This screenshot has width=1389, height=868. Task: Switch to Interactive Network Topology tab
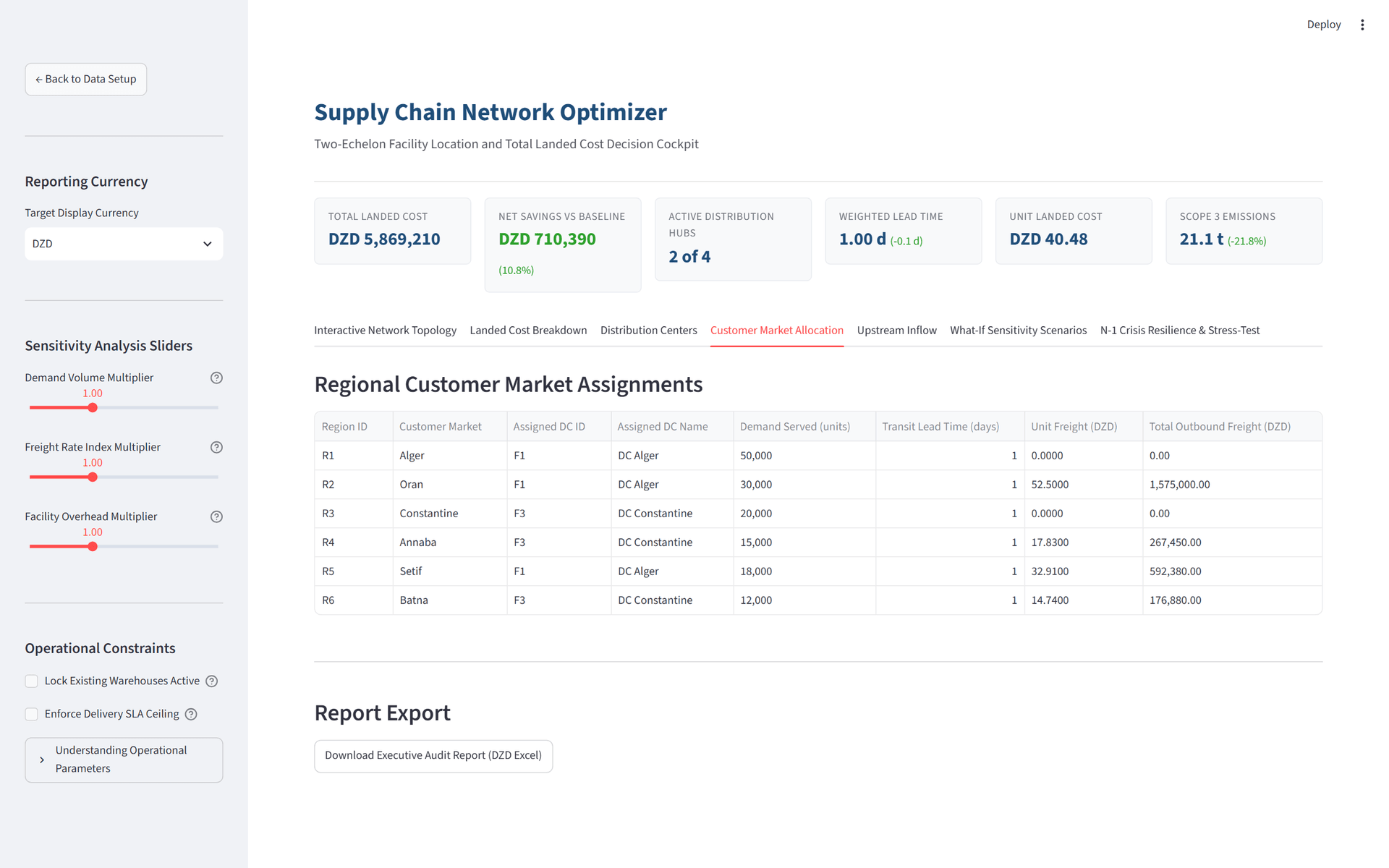[385, 331]
